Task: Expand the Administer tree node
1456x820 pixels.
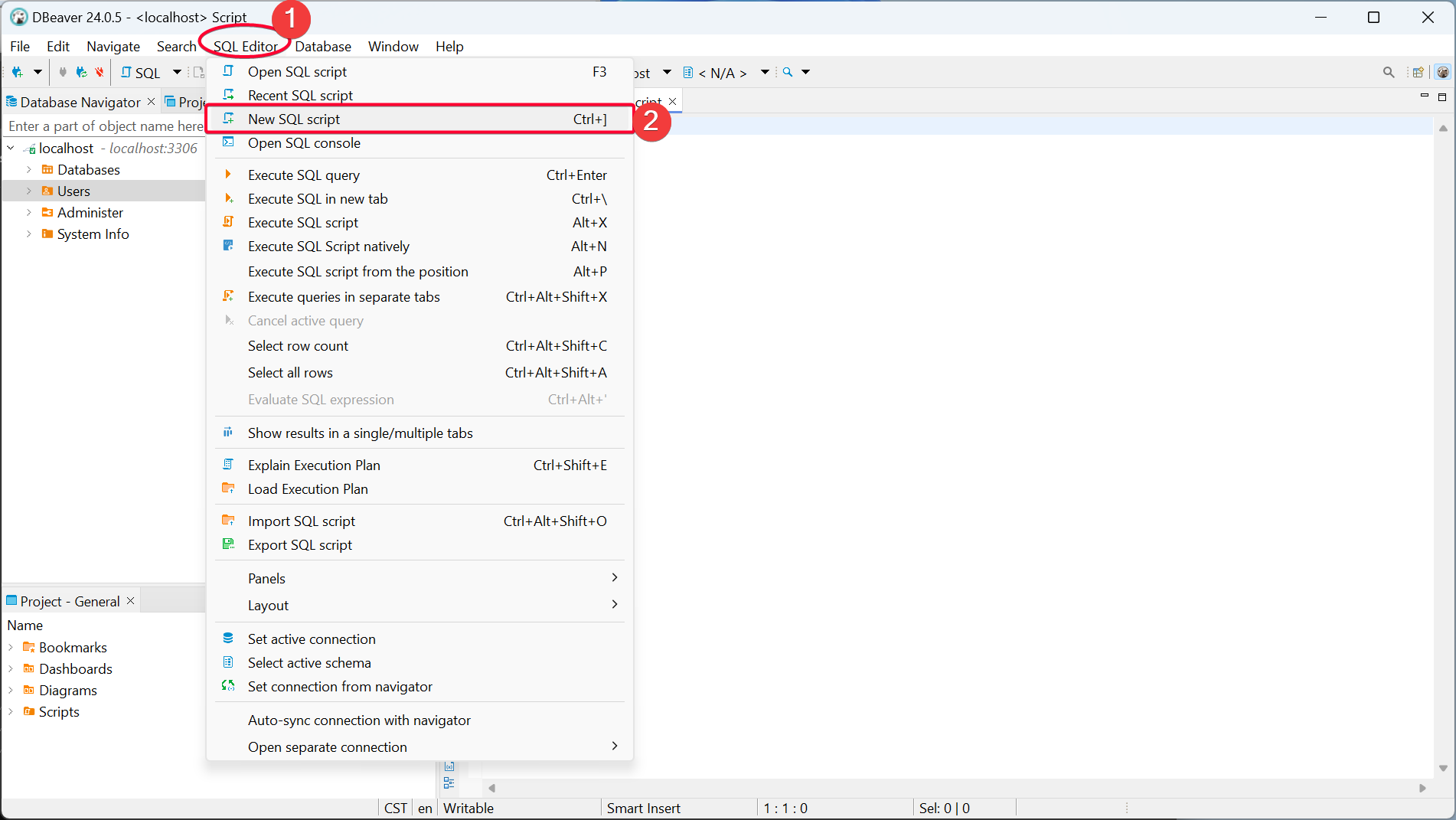Action: [x=29, y=212]
